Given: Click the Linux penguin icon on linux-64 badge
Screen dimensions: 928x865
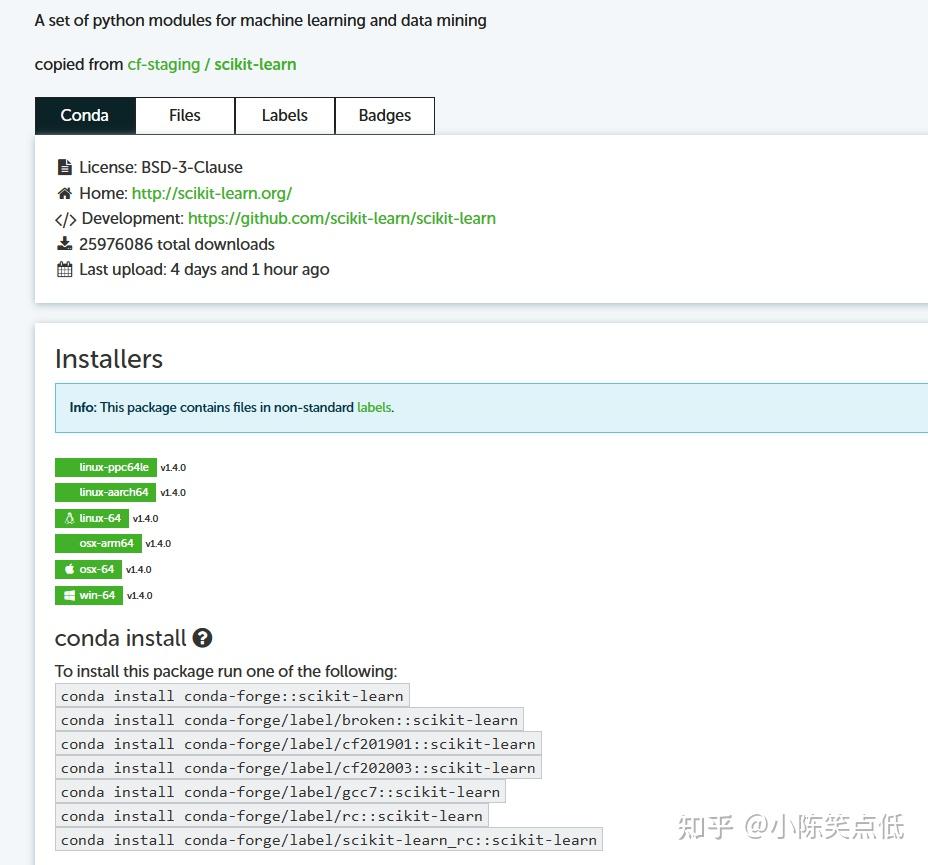Looking at the screenshot, I should coord(69,518).
